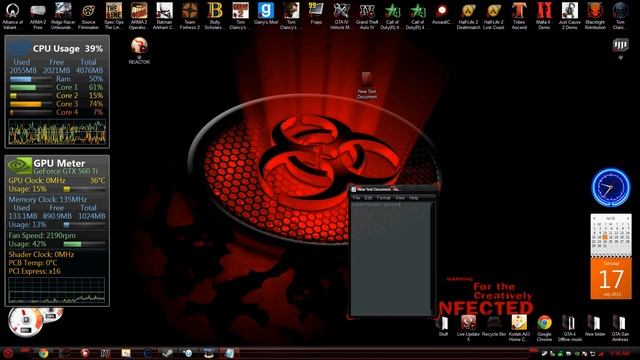This screenshot has width=640, height=360.
Task: Launch Live Update 5 shortcut
Action: [x=468, y=328]
